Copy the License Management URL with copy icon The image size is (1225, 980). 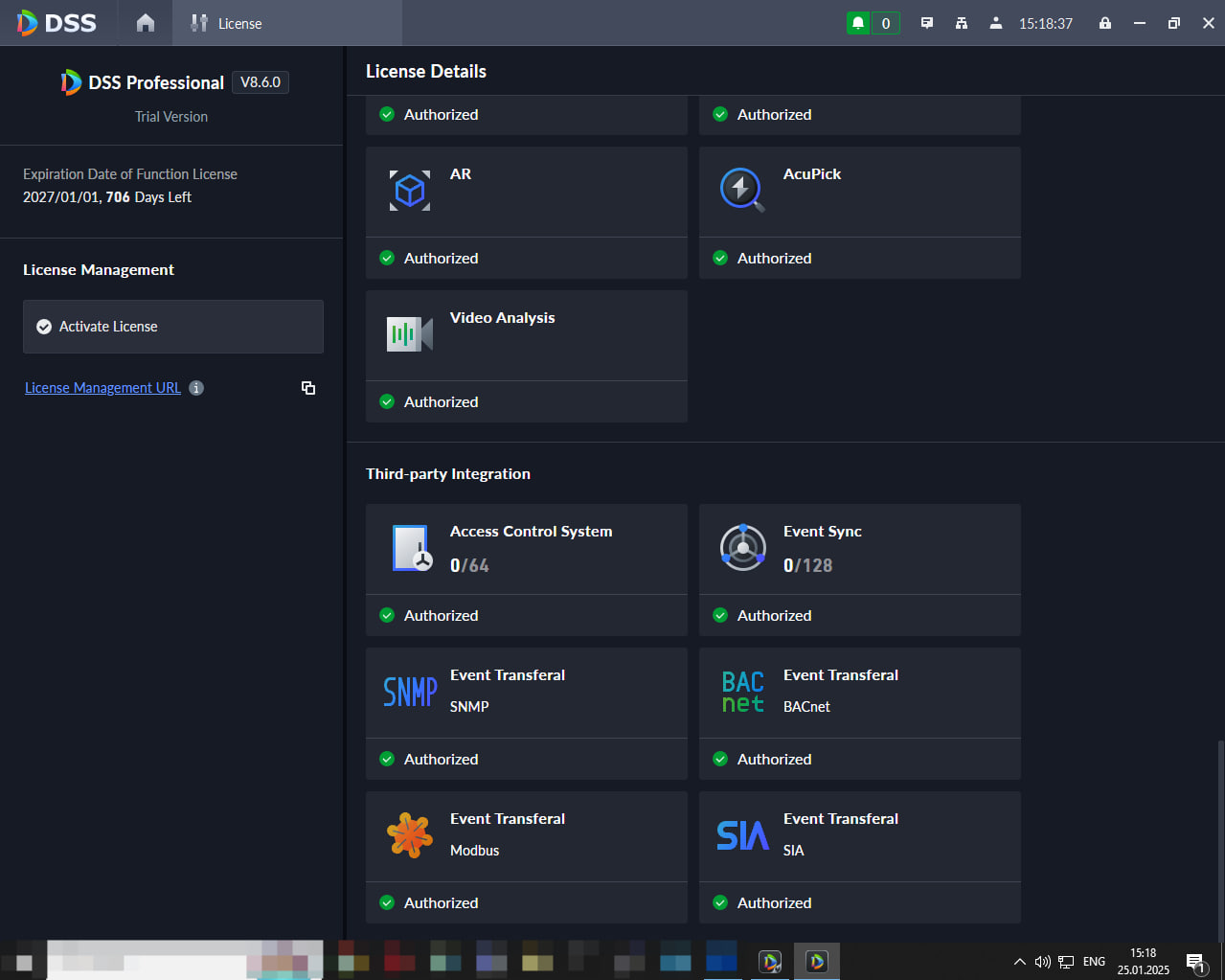click(308, 388)
